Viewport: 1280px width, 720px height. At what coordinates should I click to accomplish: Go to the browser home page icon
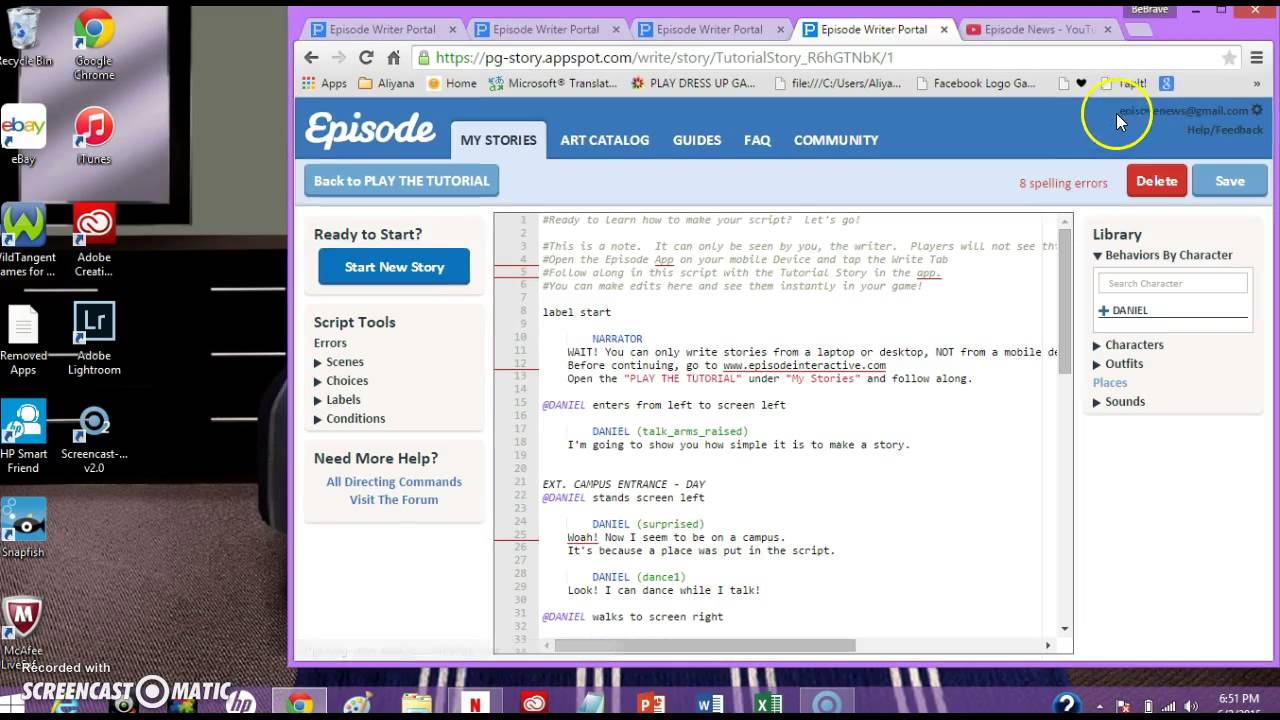[394, 58]
